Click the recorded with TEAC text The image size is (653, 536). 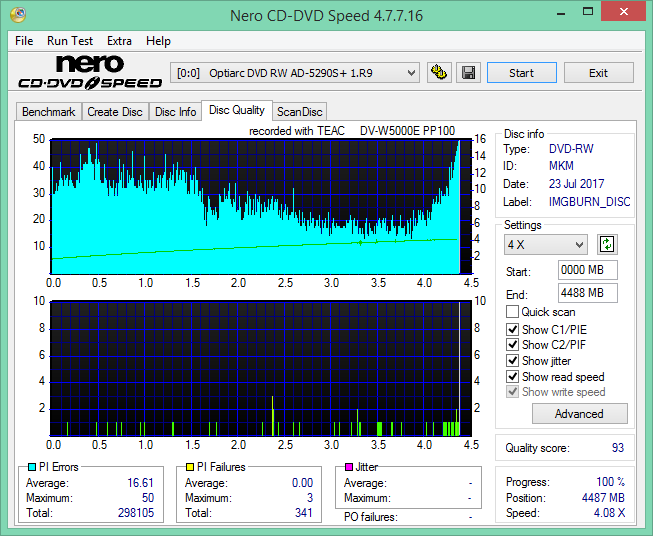click(352, 131)
